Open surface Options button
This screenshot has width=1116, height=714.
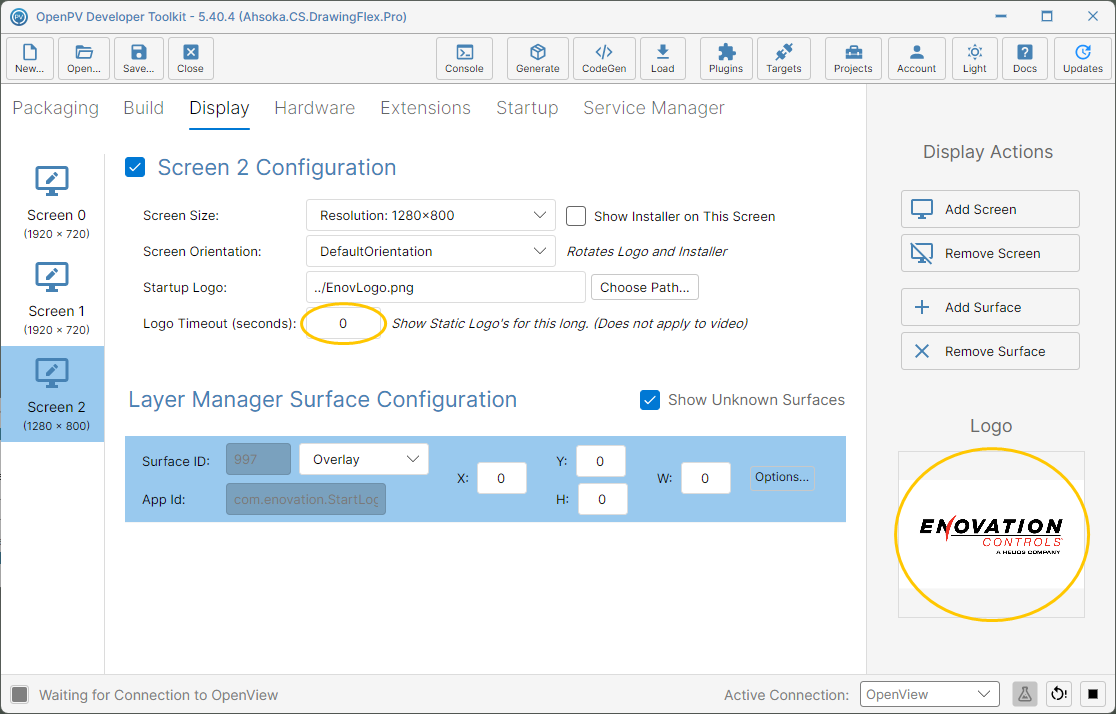781,477
